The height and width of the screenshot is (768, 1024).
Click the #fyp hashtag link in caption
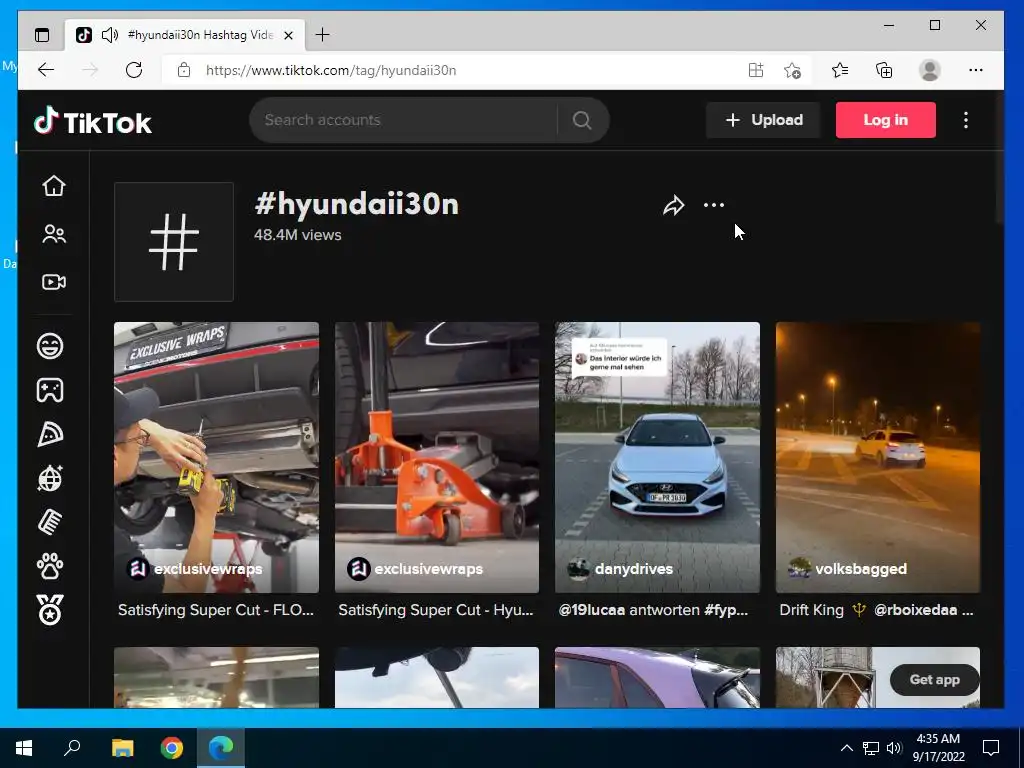pos(726,610)
